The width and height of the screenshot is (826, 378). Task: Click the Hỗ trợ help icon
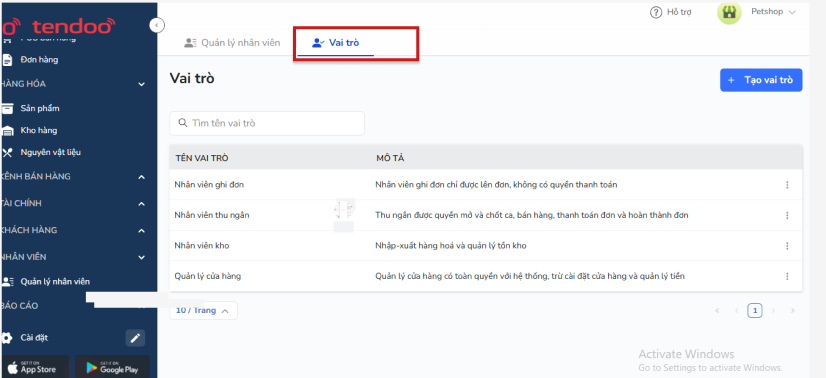click(656, 12)
